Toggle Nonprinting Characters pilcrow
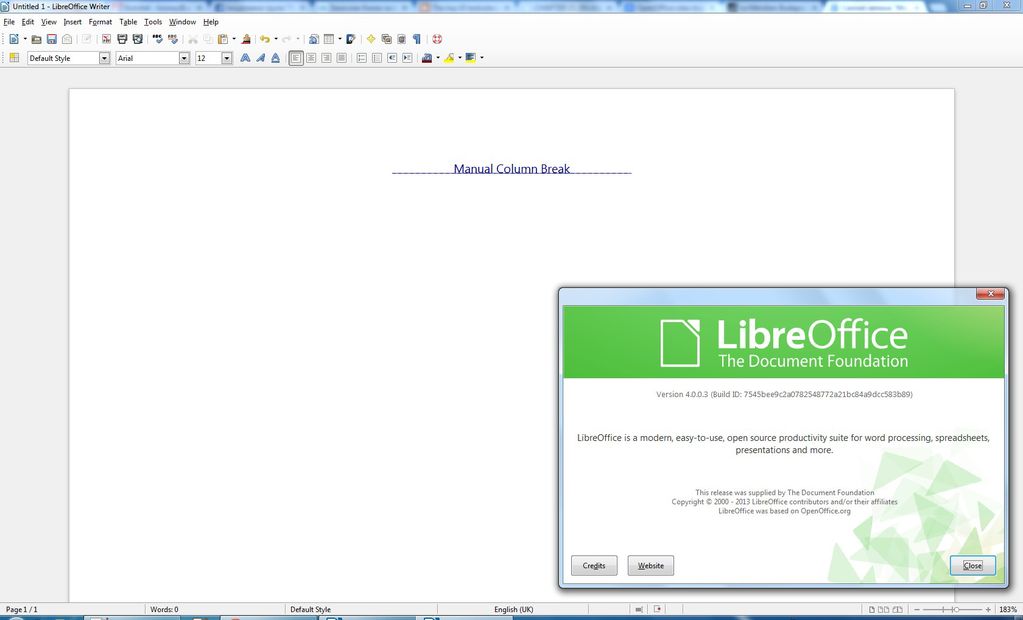 [x=417, y=39]
